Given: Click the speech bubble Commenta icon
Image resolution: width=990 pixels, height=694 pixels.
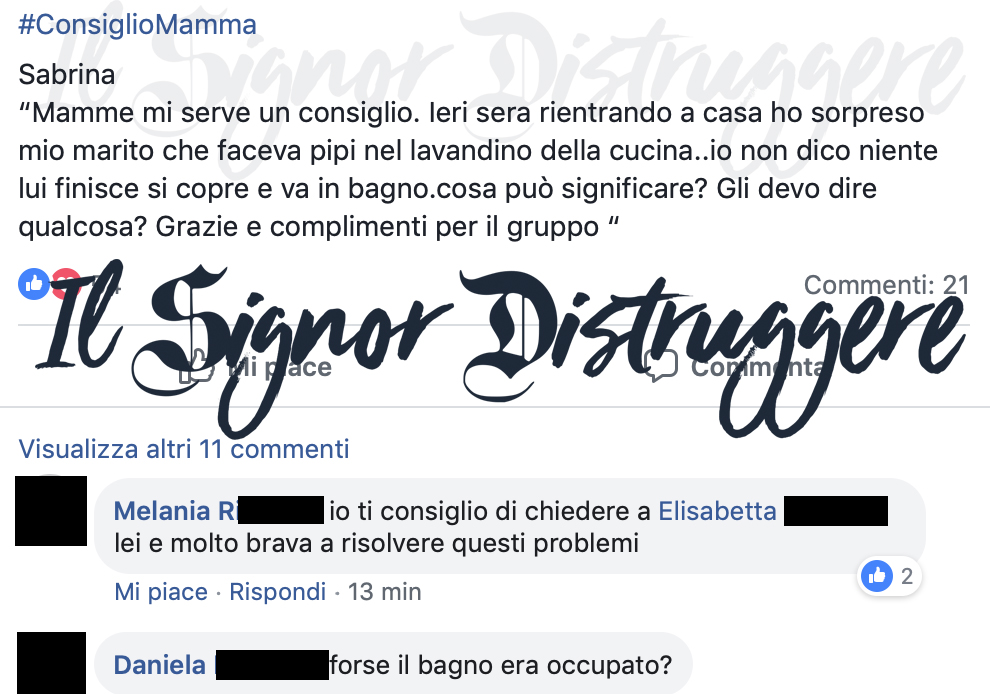Looking at the screenshot, I should (x=660, y=366).
